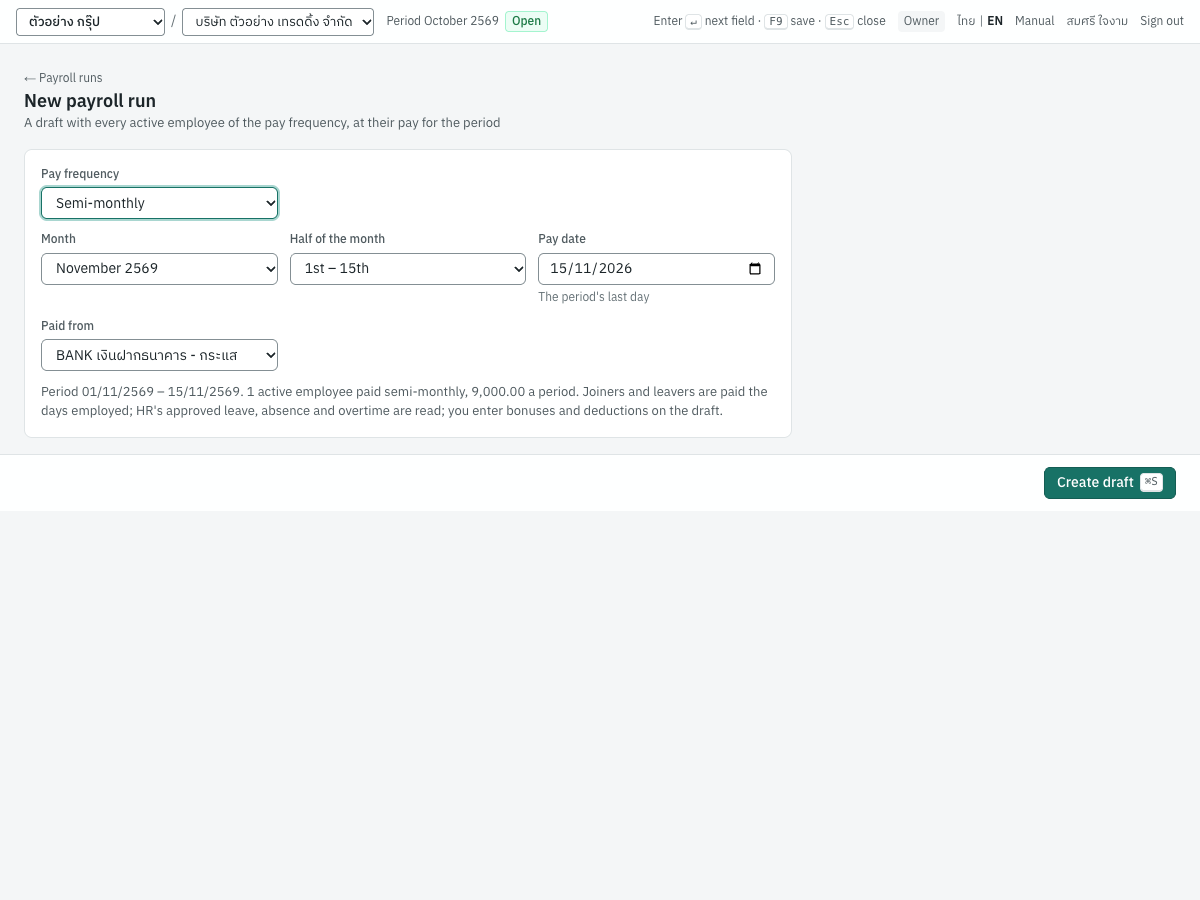1200x900 pixels.
Task: Click the New payroll run heading
Action: pos(90,101)
